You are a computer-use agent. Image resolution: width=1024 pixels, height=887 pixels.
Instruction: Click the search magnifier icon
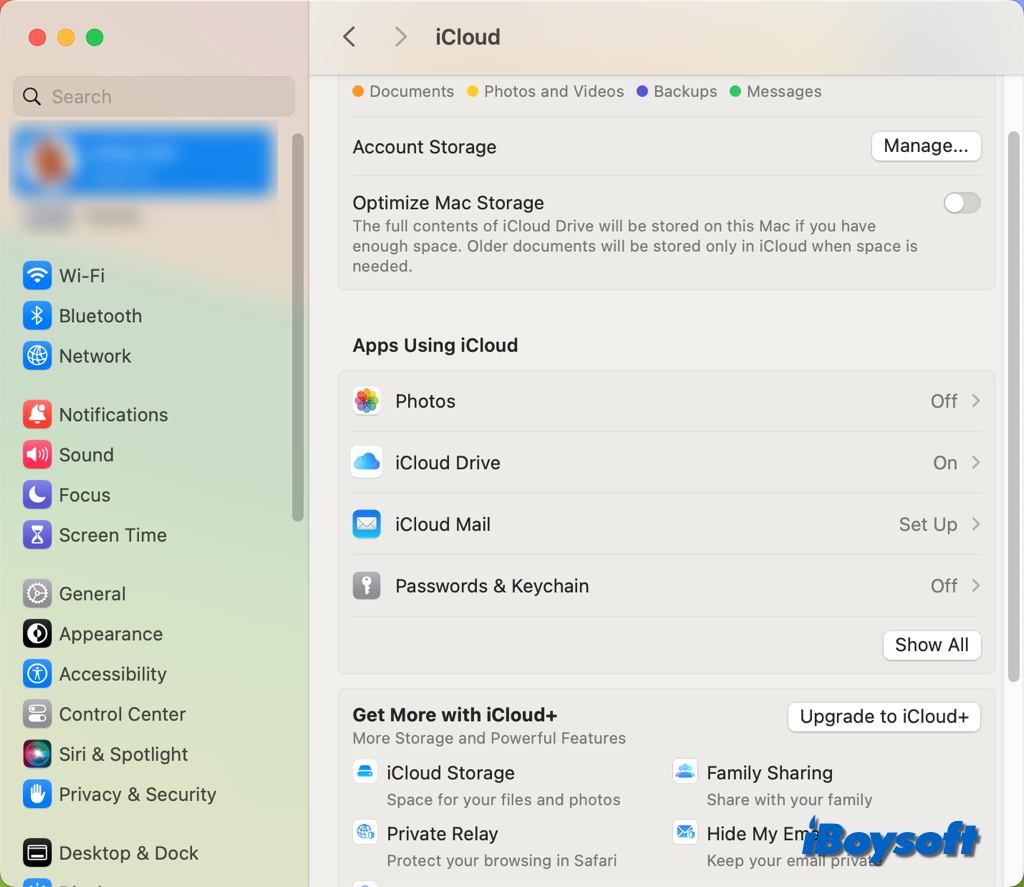tap(32, 97)
